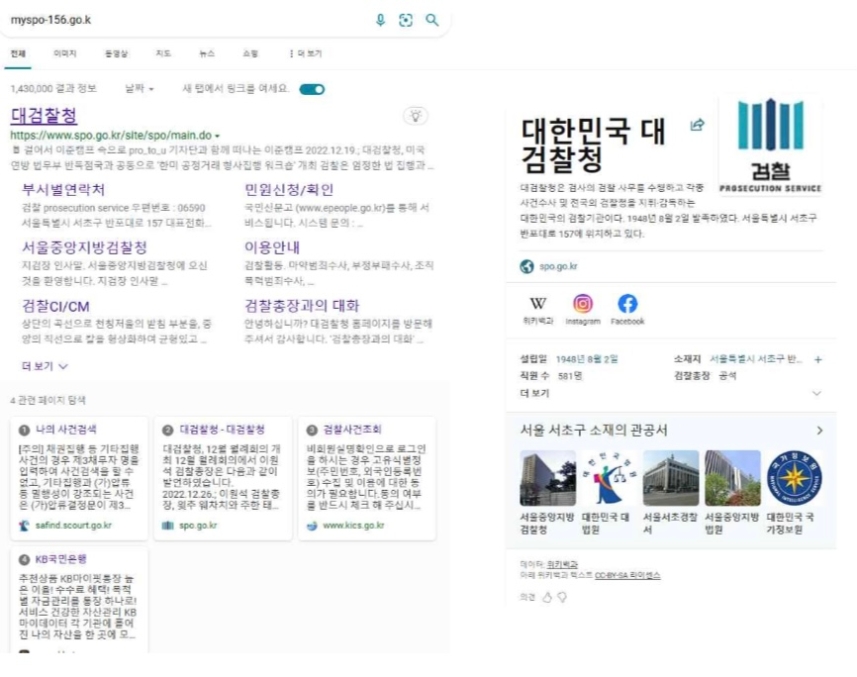The image size is (857, 677).
Task: Open the 나의 사건검색 card
Action: point(79,478)
